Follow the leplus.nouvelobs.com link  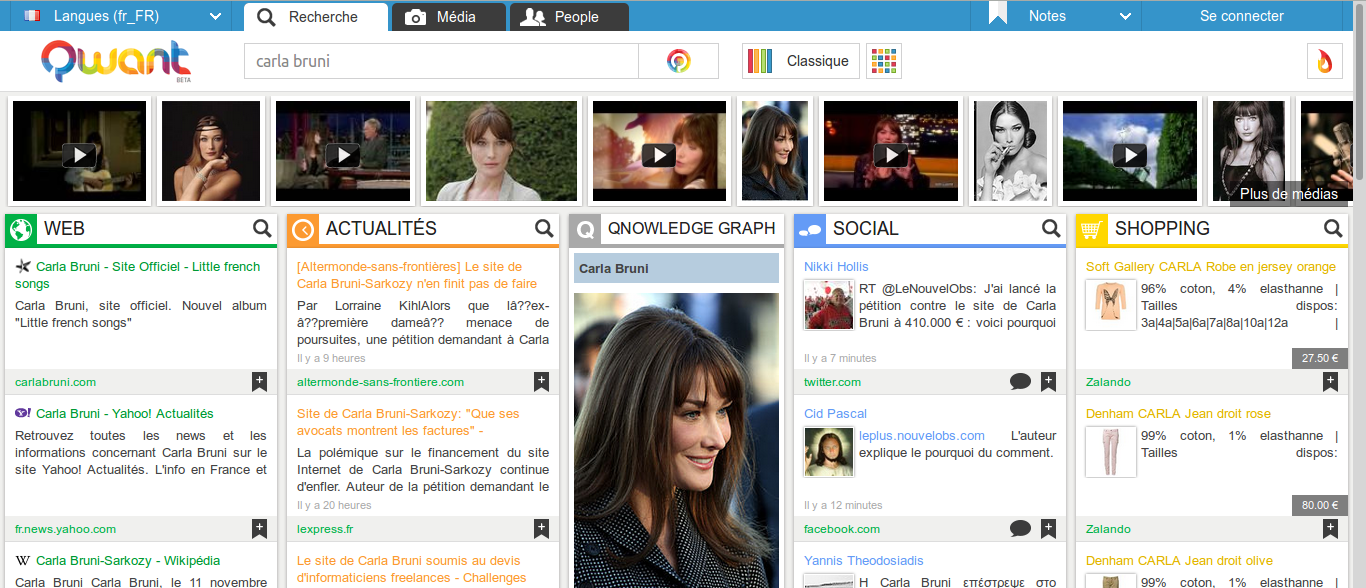point(922,435)
